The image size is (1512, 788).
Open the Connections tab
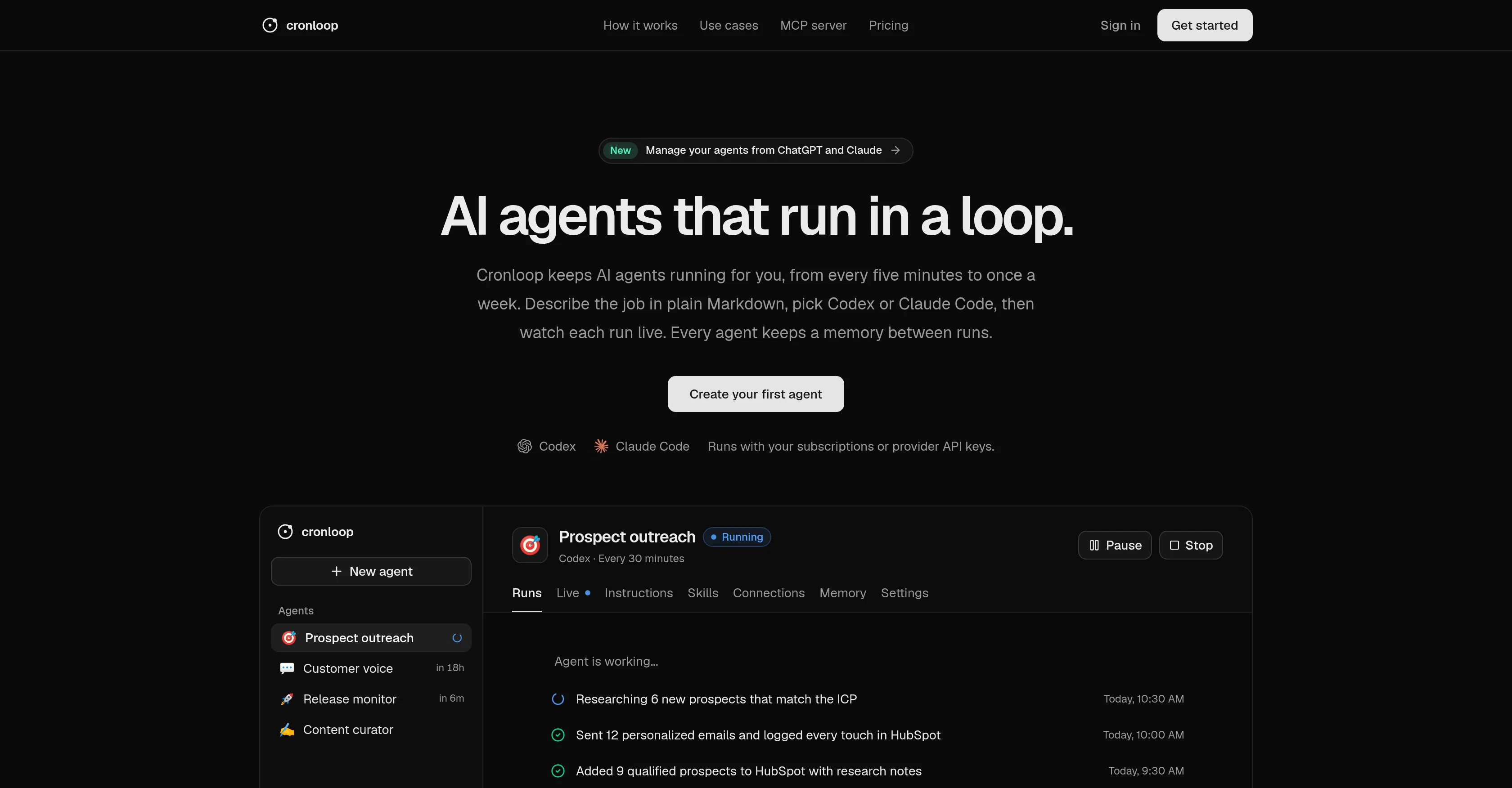[x=768, y=593]
